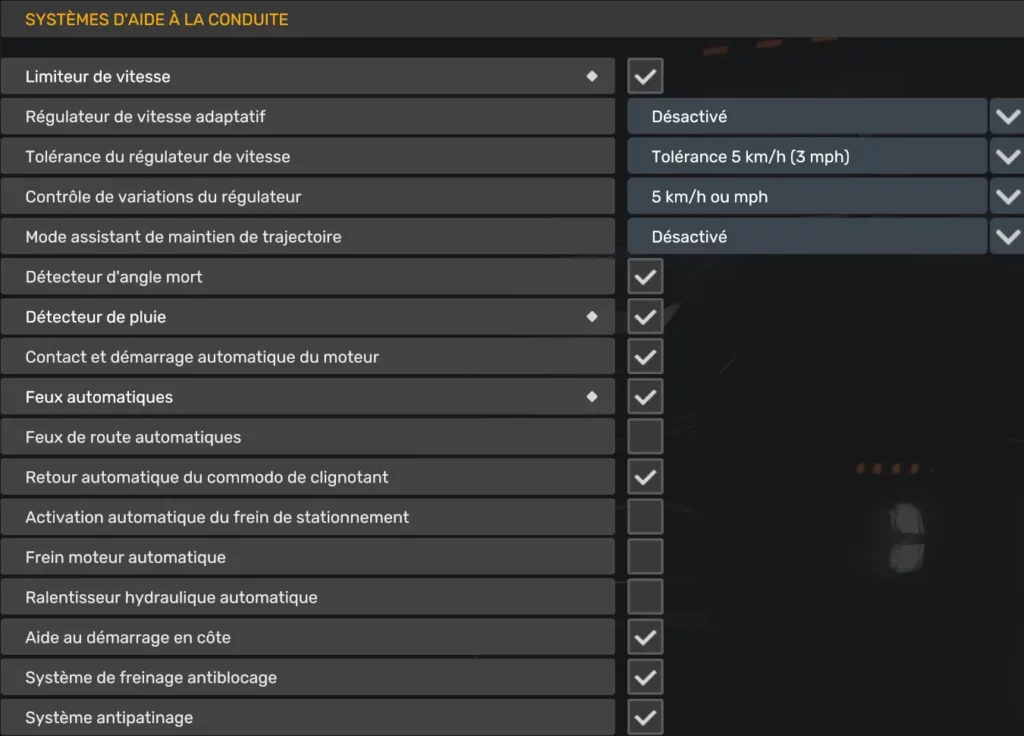Click the Systèmes d'aide à la conduite header

[x=157, y=20]
